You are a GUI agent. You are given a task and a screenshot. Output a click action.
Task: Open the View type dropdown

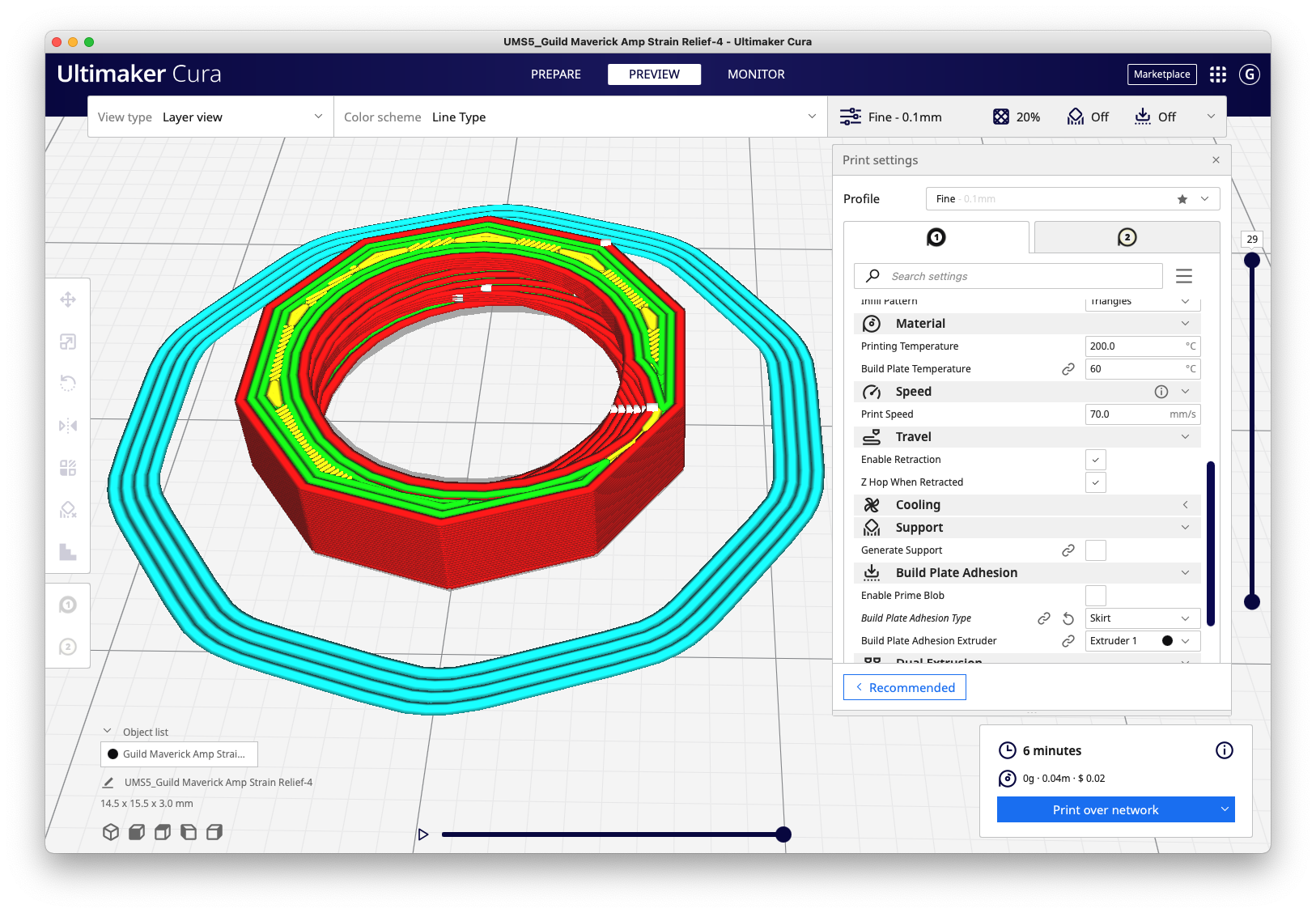pyautogui.click(x=210, y=117)
